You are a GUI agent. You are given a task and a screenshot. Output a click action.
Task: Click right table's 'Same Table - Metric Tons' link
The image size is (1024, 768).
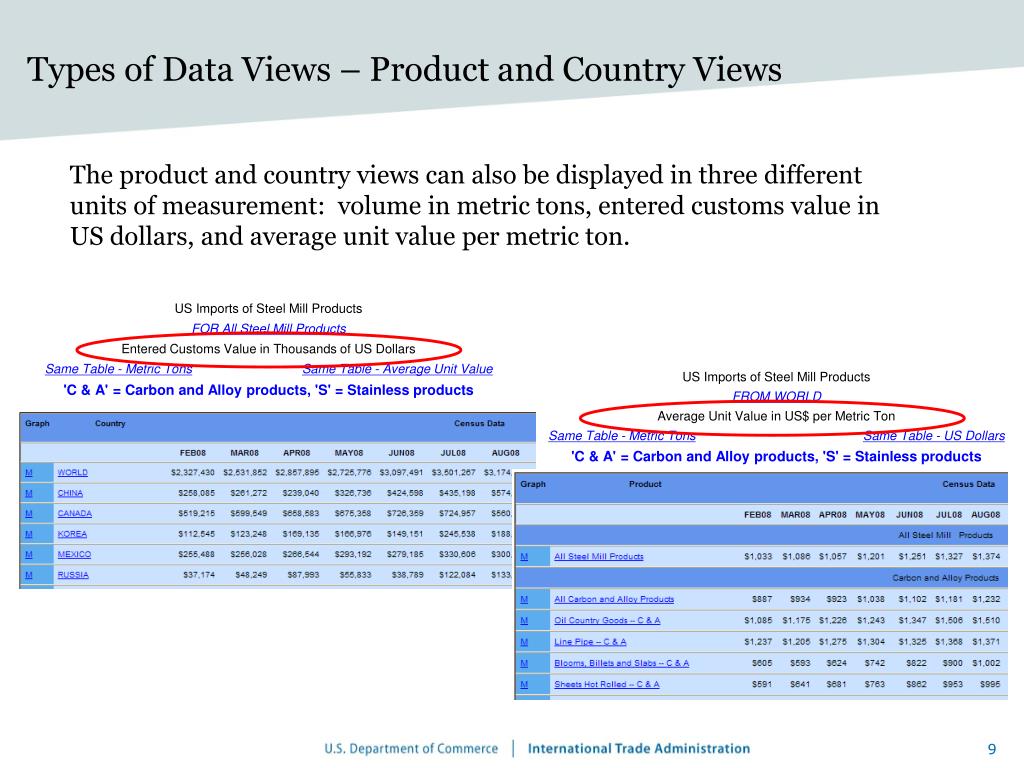tap(622, 436)
